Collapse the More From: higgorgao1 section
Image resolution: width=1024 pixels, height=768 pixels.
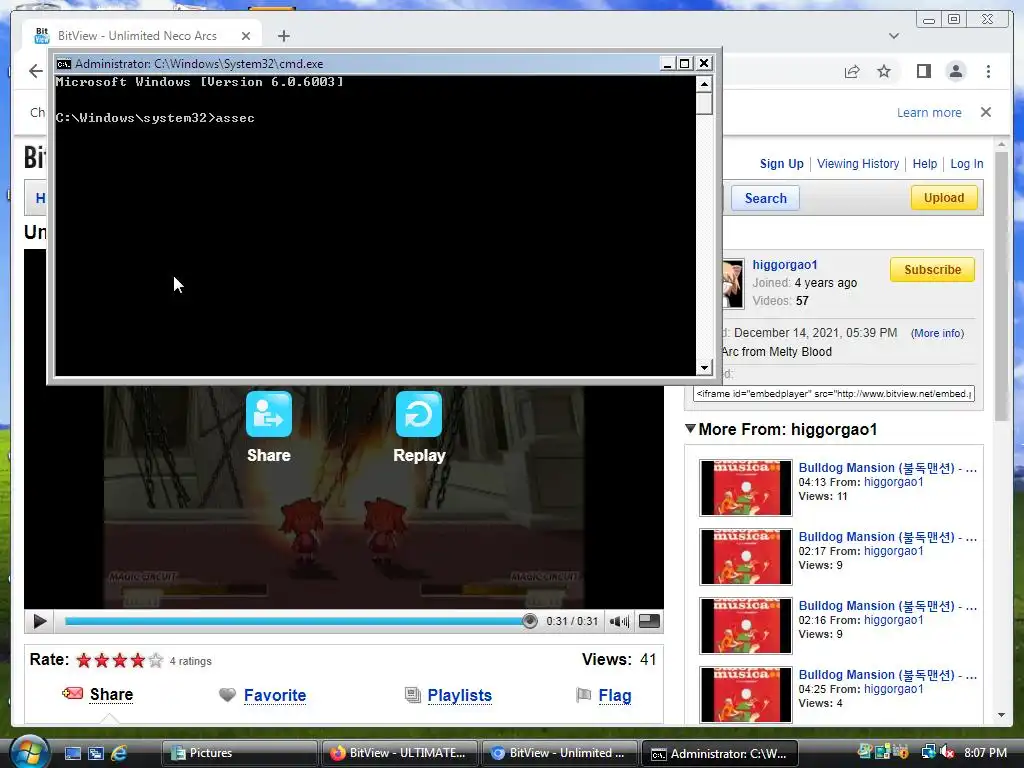coord(690,428)
